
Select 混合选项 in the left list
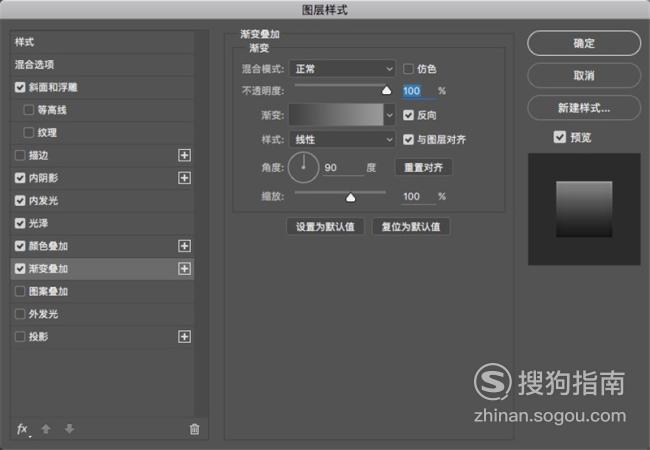102,65
